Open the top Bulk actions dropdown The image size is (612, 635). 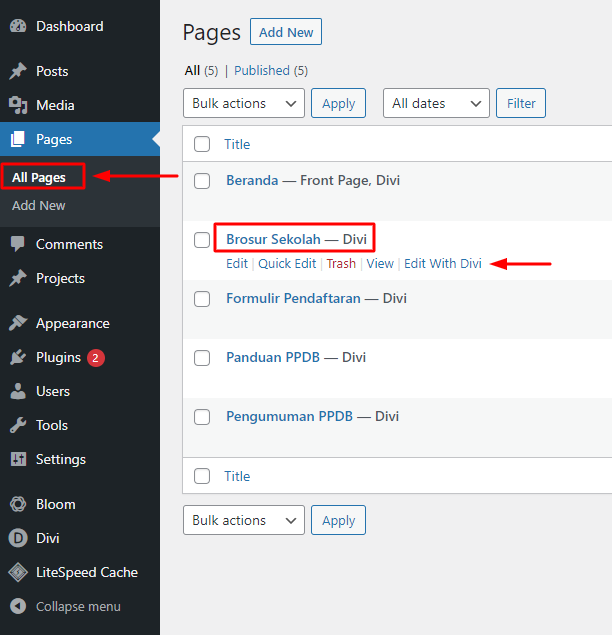click(244, 103)
